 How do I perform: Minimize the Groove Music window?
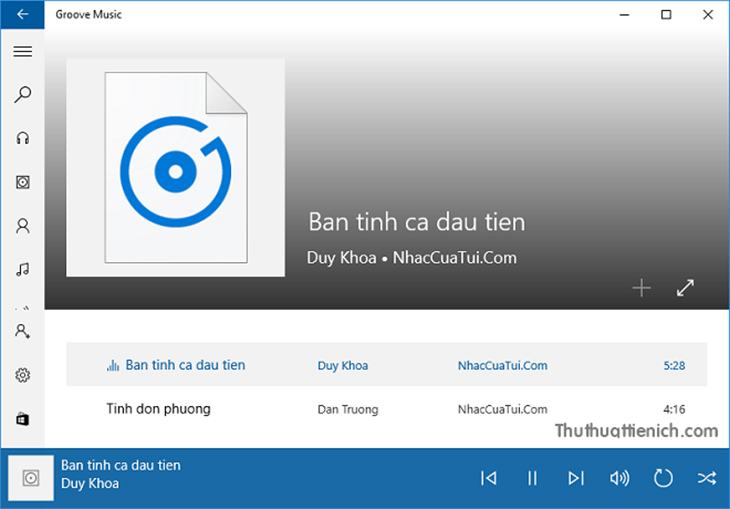(624, 14)
